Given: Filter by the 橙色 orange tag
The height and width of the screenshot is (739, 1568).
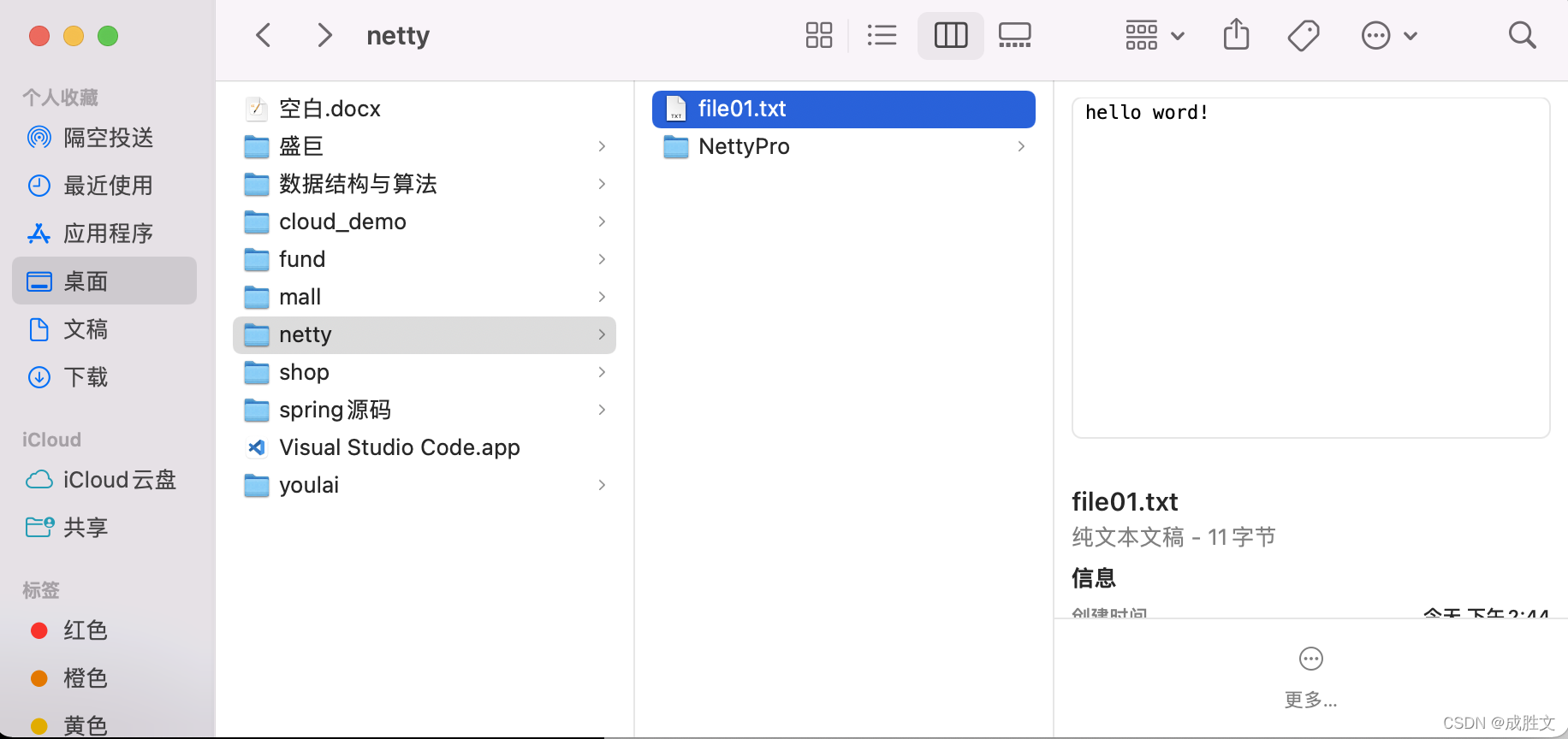Looking at the screenshot, I should (x=104, y=678).
